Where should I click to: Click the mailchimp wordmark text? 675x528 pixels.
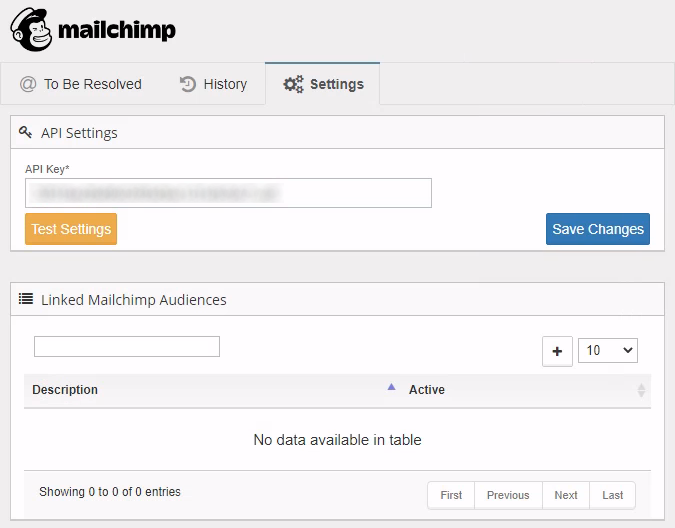(117, 31)
